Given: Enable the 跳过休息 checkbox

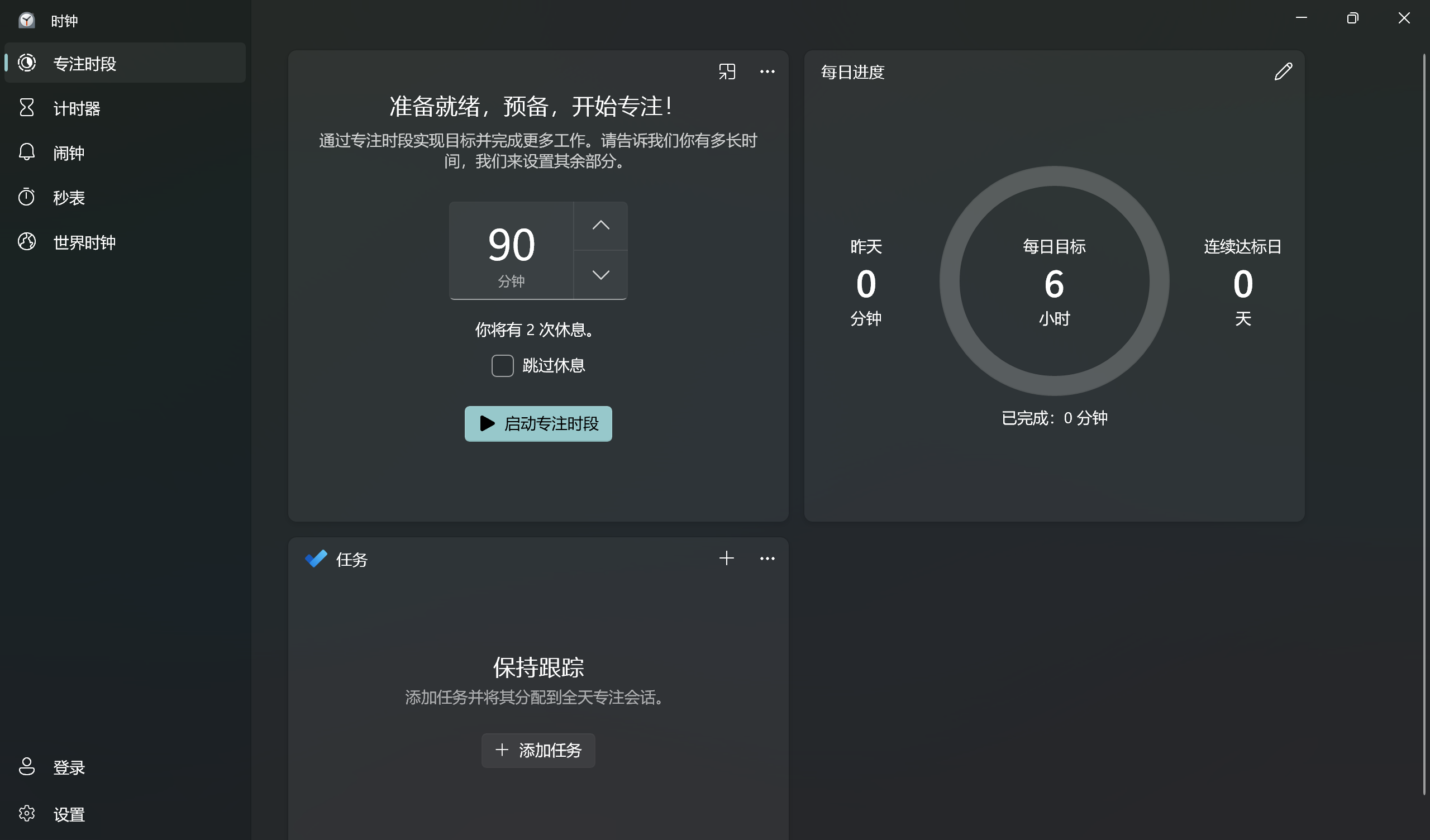Looking at the screenshot, I should [x=502, y=365].
